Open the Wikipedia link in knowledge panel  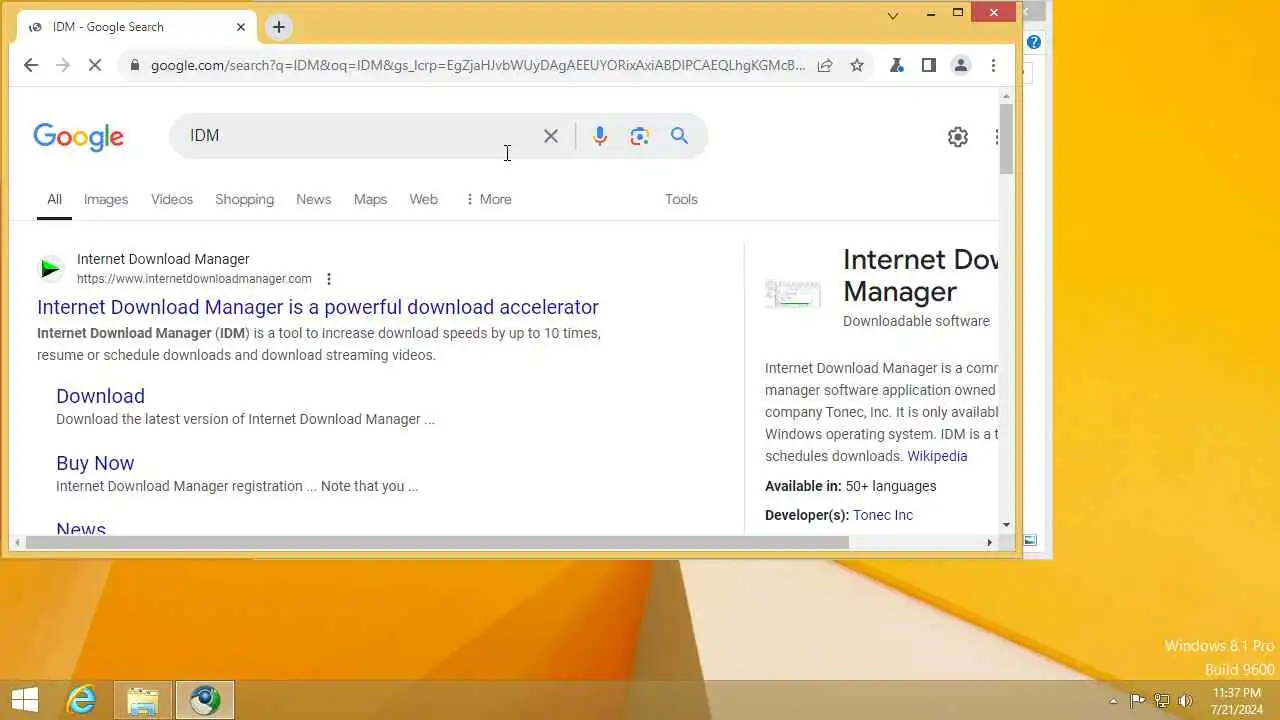click(937, 456)
